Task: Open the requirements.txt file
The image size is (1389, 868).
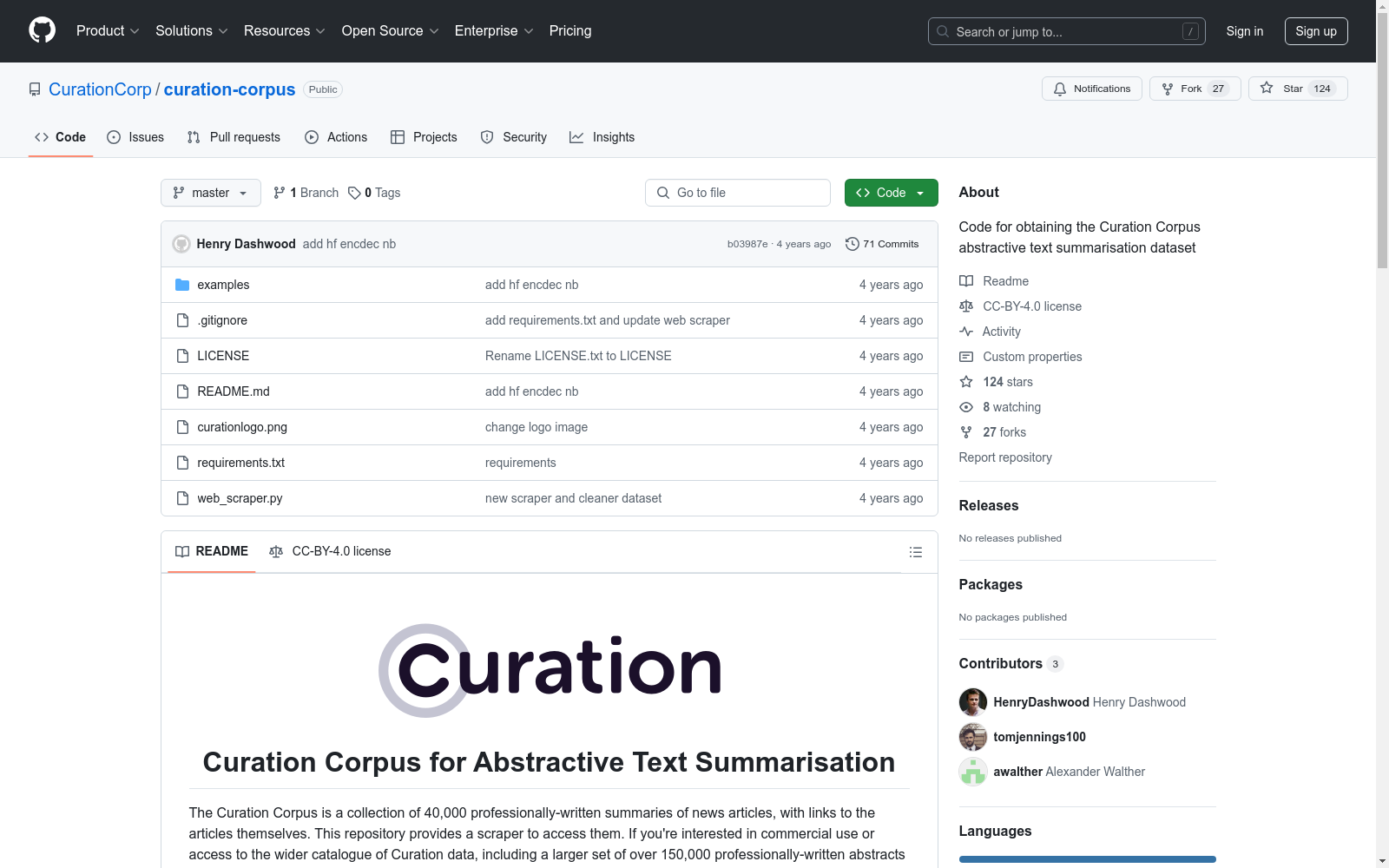Action: 240,463
